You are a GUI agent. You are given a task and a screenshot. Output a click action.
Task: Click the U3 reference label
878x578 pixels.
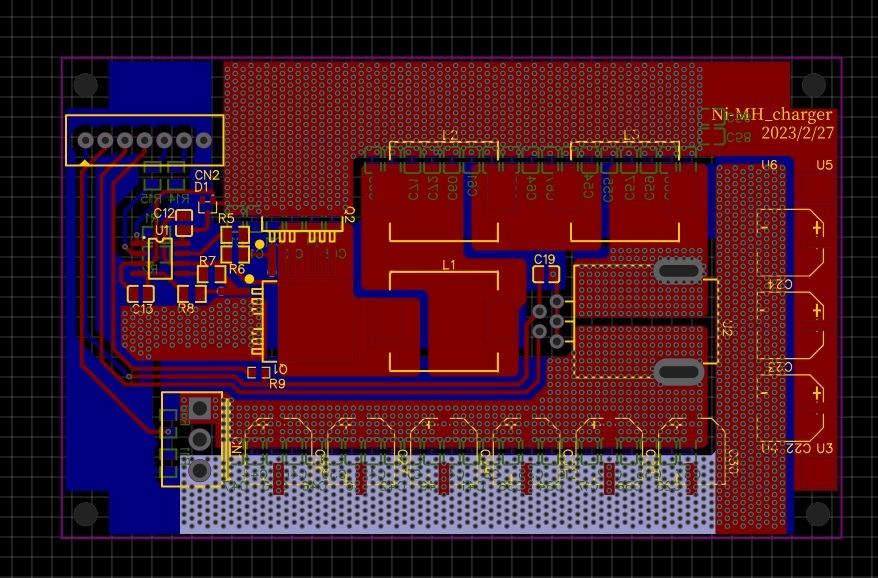824,448
